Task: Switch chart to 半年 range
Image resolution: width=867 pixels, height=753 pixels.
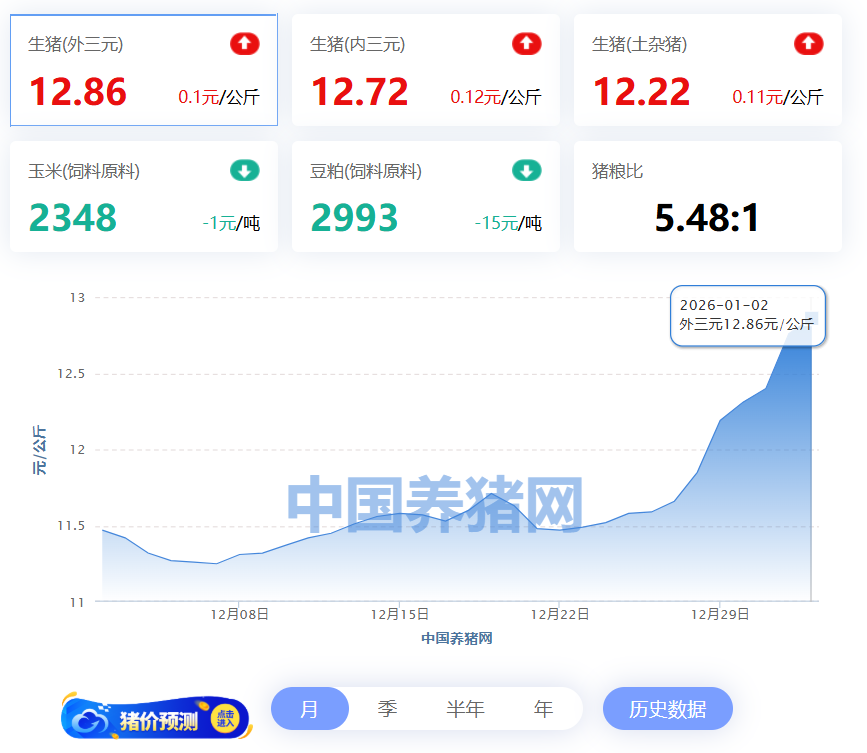Action: (x=465, y=709)
